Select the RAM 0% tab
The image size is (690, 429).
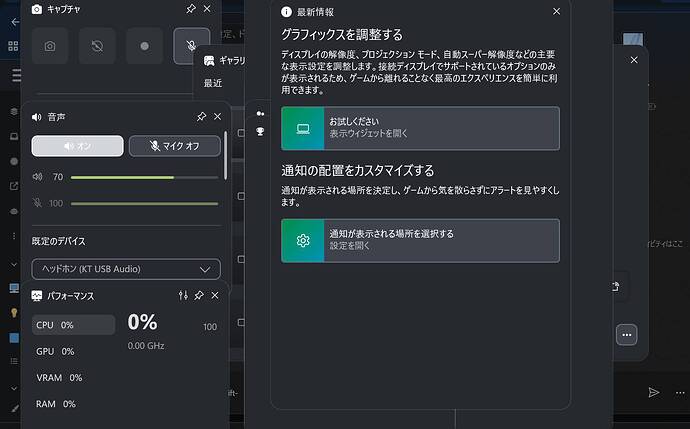(56, 404)
